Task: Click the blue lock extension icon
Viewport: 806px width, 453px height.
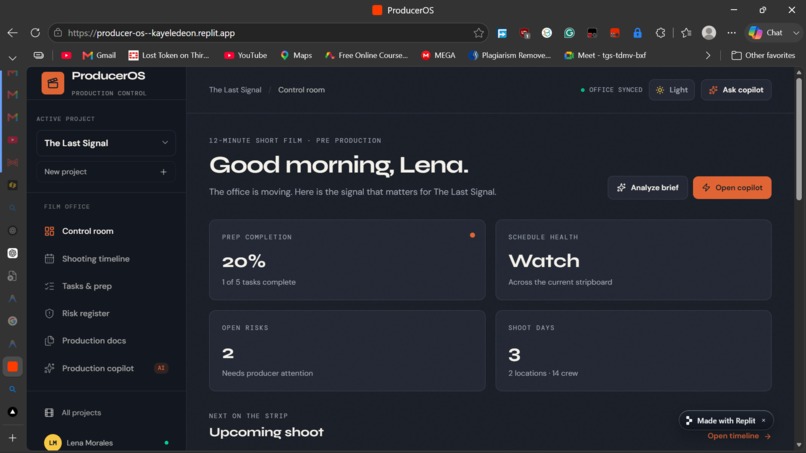Action: coord(637,33)
